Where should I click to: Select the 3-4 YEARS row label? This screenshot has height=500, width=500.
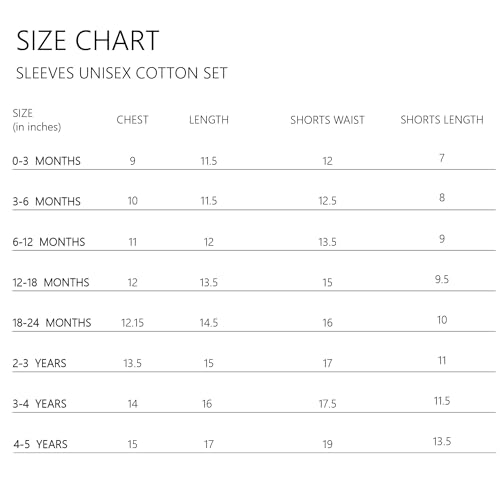pyautogui.click(x=39, y=404)
